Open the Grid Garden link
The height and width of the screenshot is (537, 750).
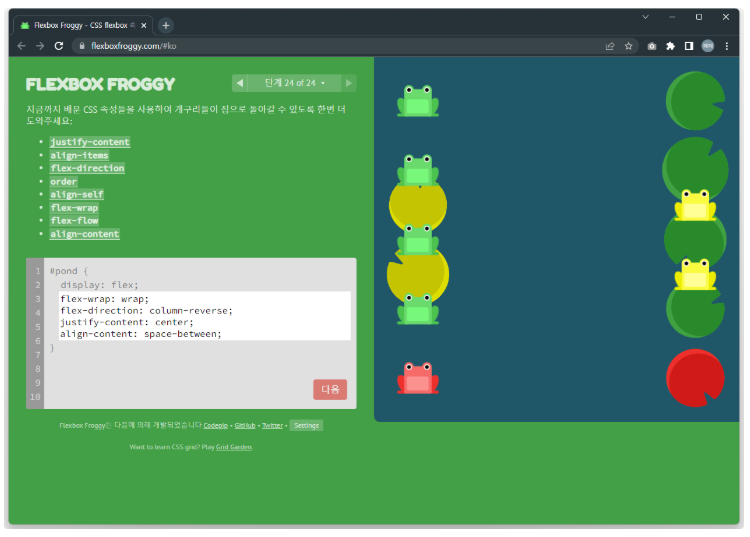pyautogui.click(x=234, y=447)
